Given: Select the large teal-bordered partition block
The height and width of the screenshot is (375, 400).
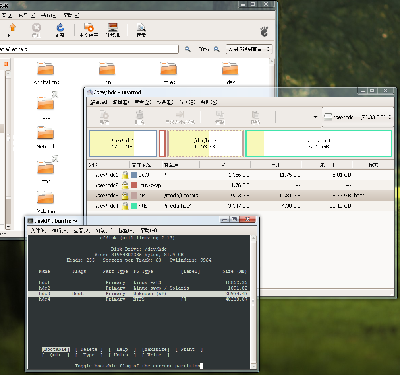Looking at the screenshot, I should (318, 143).
